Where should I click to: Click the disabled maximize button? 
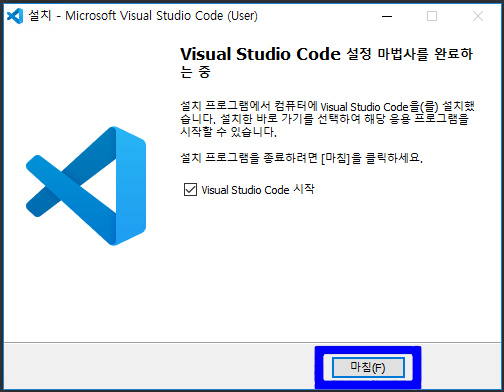click(432, 16)
